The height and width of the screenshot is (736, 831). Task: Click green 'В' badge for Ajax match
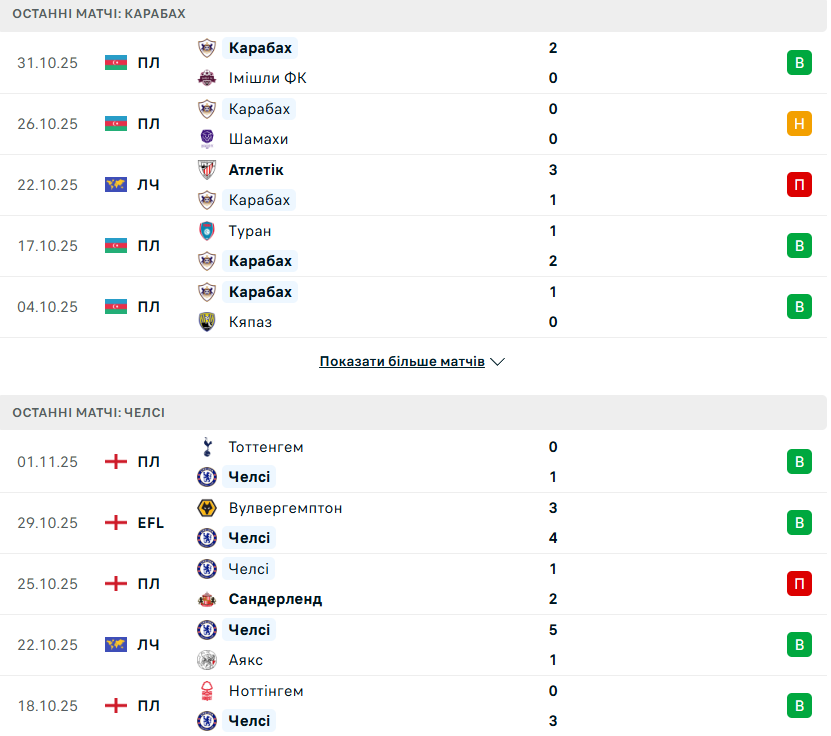coord(799,645)
